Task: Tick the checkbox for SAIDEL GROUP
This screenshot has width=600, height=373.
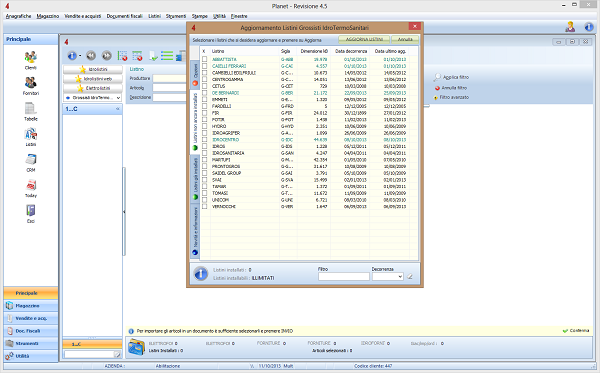Action: click(205, 173)
